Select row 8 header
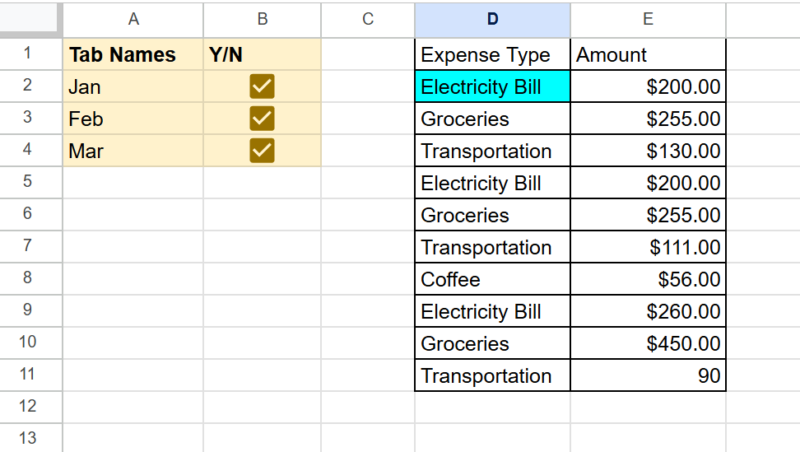Screen dimensions: 800x452 (26, 279)
